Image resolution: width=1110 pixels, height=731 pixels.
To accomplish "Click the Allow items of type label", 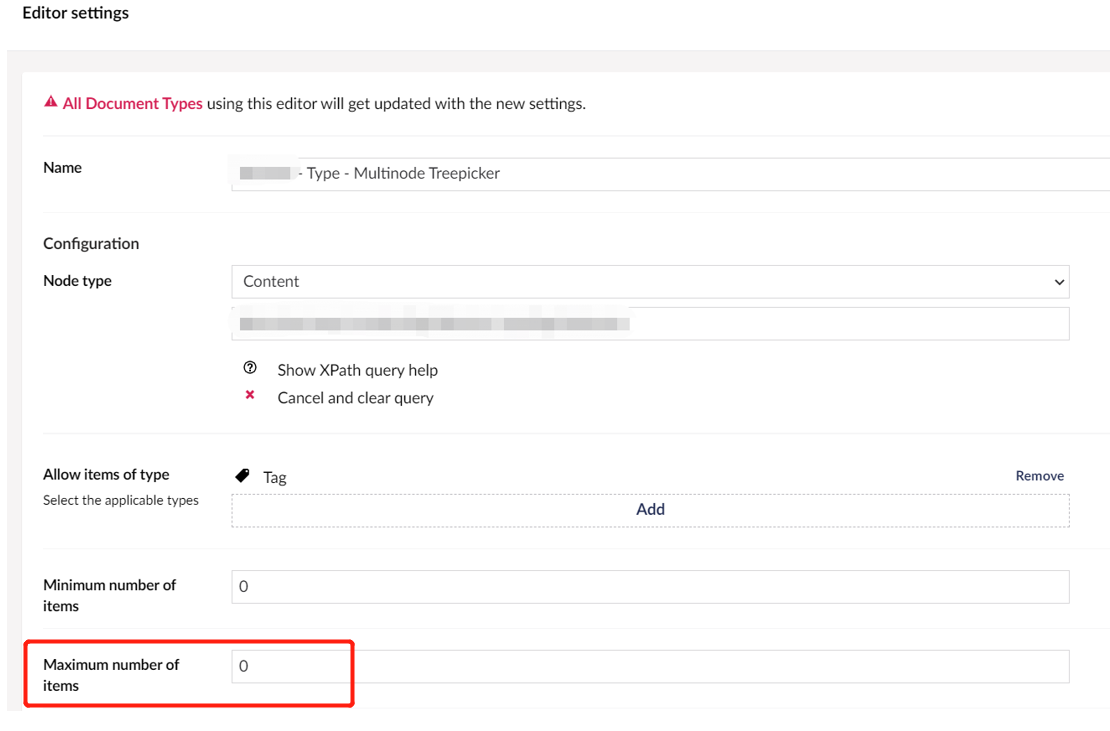I will 106,474.
